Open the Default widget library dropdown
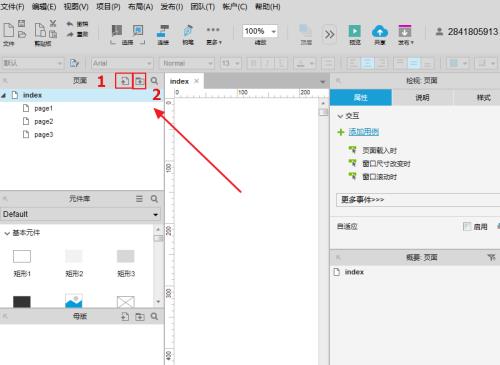Image resolution: width=500 pixels, height=365 pixels. point(80,214)
